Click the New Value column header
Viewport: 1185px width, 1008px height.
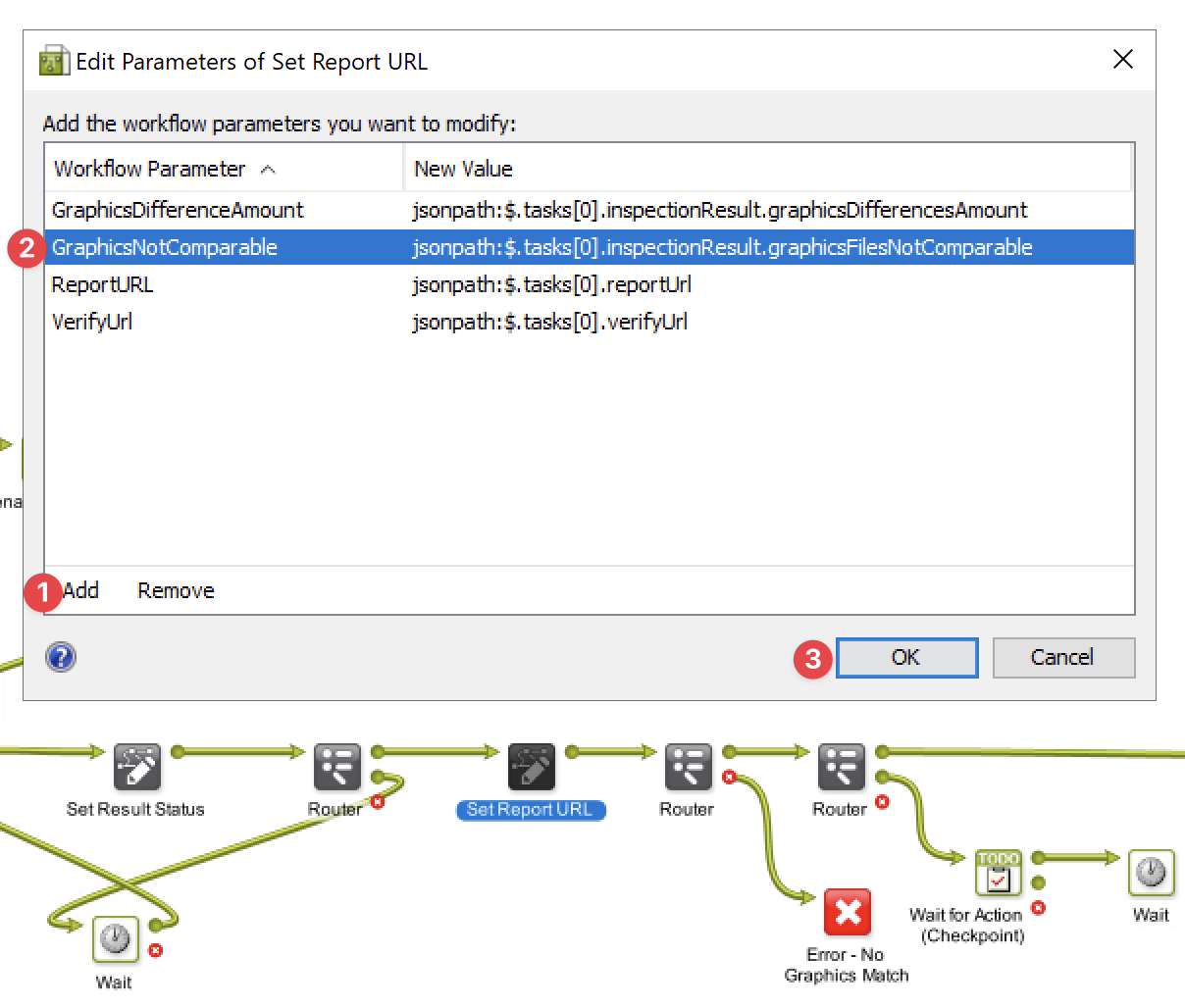[x=463, y=169]
